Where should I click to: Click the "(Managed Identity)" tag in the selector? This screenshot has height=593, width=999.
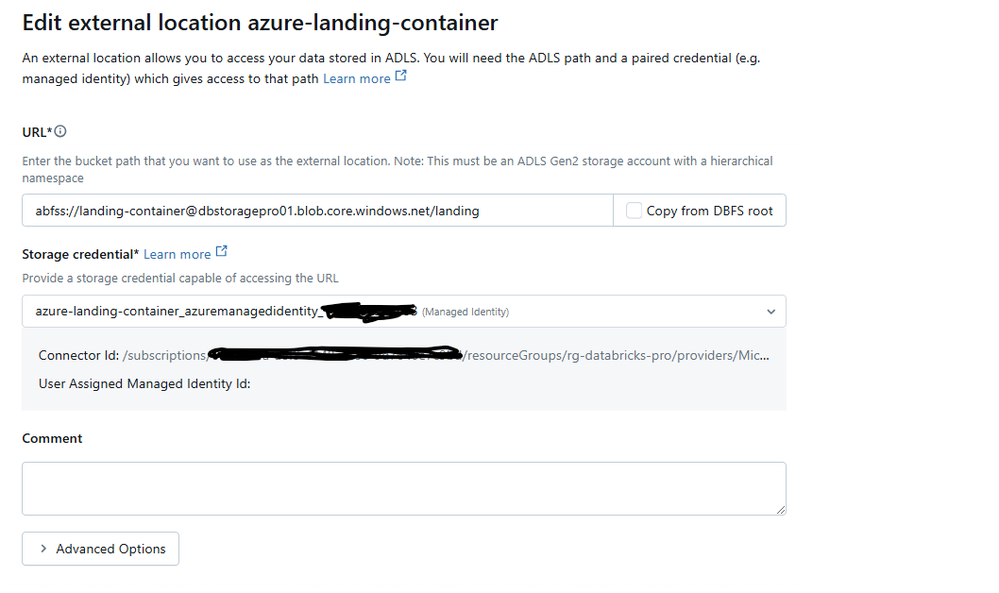click(x=465, y=312)
